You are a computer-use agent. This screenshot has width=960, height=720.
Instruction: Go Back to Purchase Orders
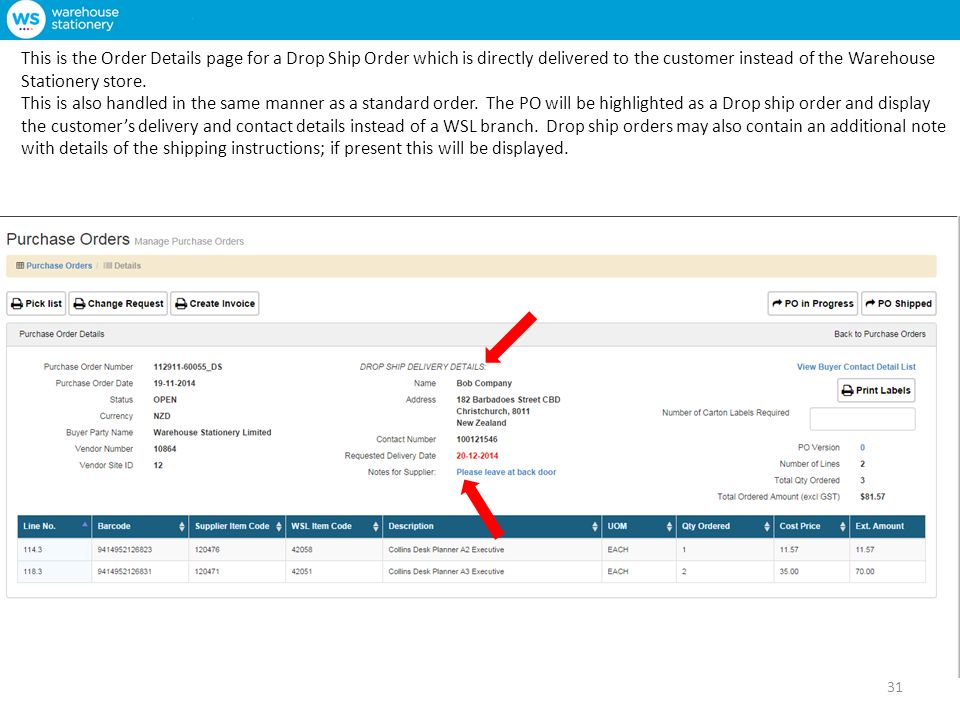[x=880, y=334]
